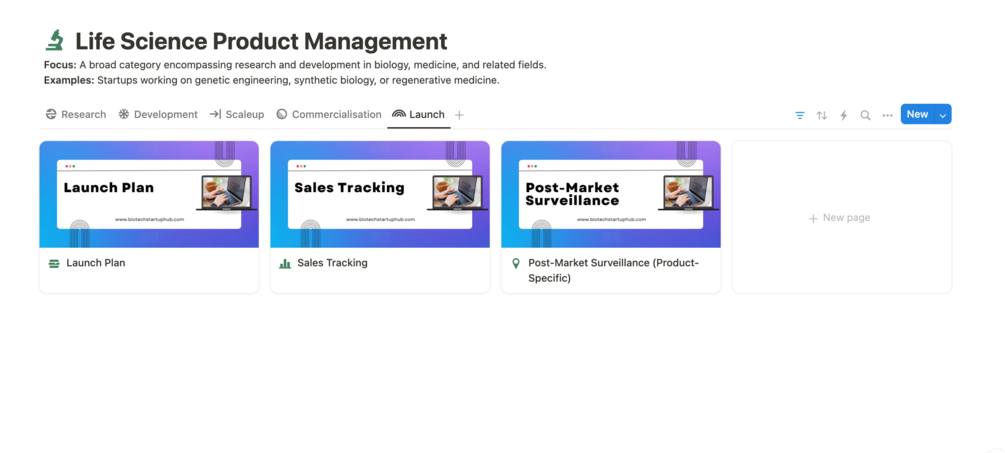Viewport: 1005px width, 453px height.
Task: Click the Launch Plan card's page icon
Action: (x=54, y=263)
